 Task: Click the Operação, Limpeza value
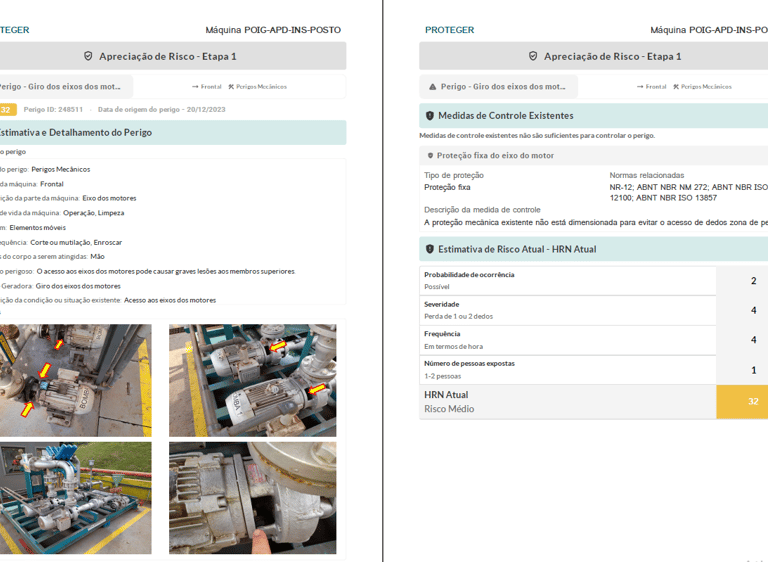click(94, 213)
